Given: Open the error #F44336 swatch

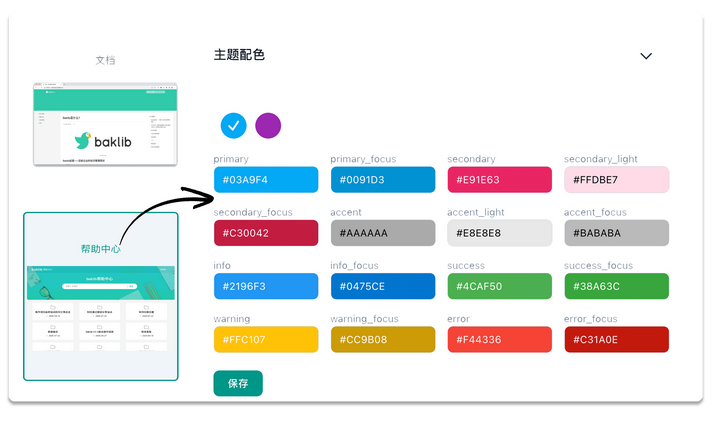Looking at the screenshot, I should point(500,339).
